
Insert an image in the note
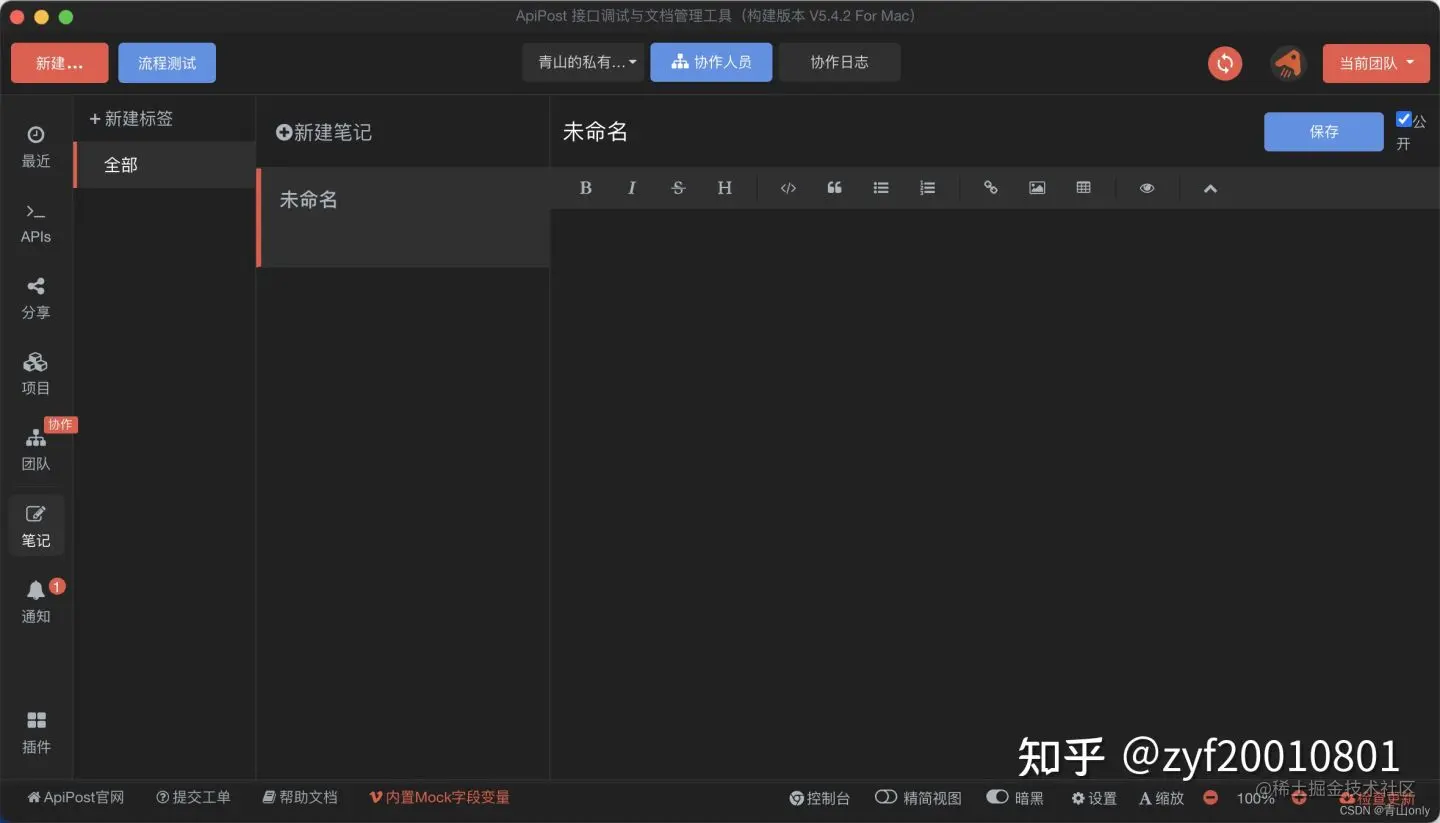[1037, 188]
